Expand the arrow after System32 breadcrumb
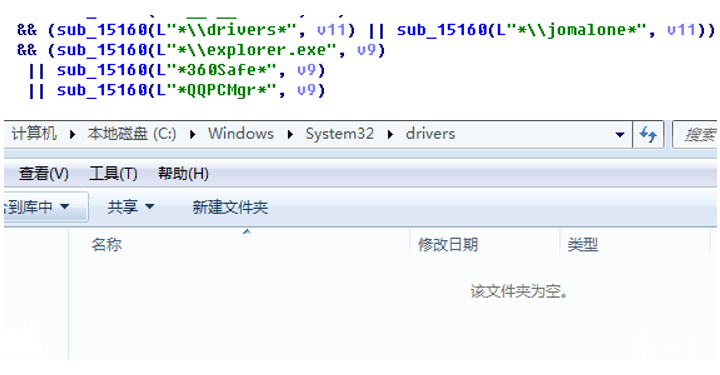This screenshot has height=375, width=720. click(x=390, y=134)
